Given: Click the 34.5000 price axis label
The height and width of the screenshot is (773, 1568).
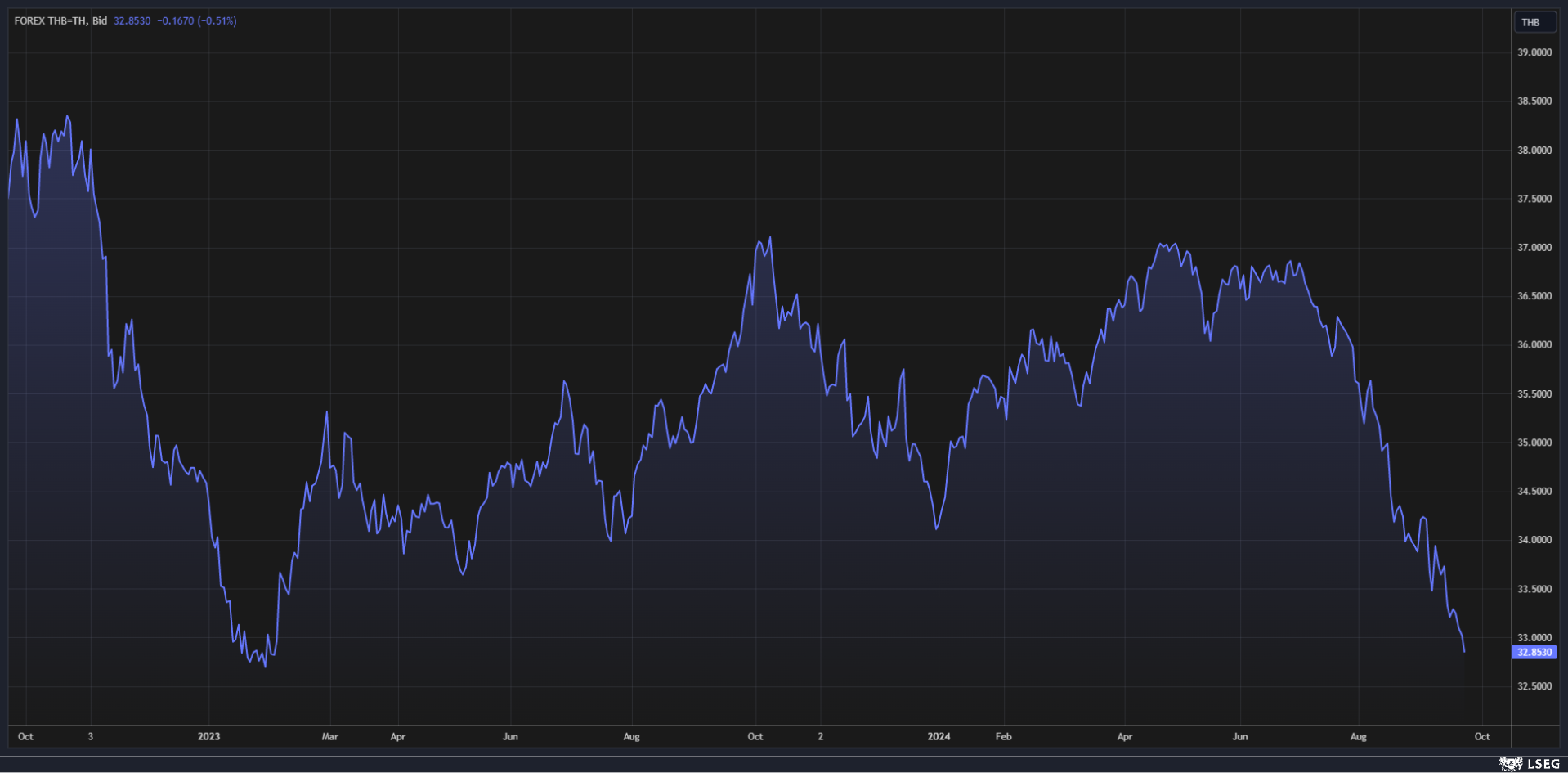Looking at the screenshot, I should [1534, 492].
